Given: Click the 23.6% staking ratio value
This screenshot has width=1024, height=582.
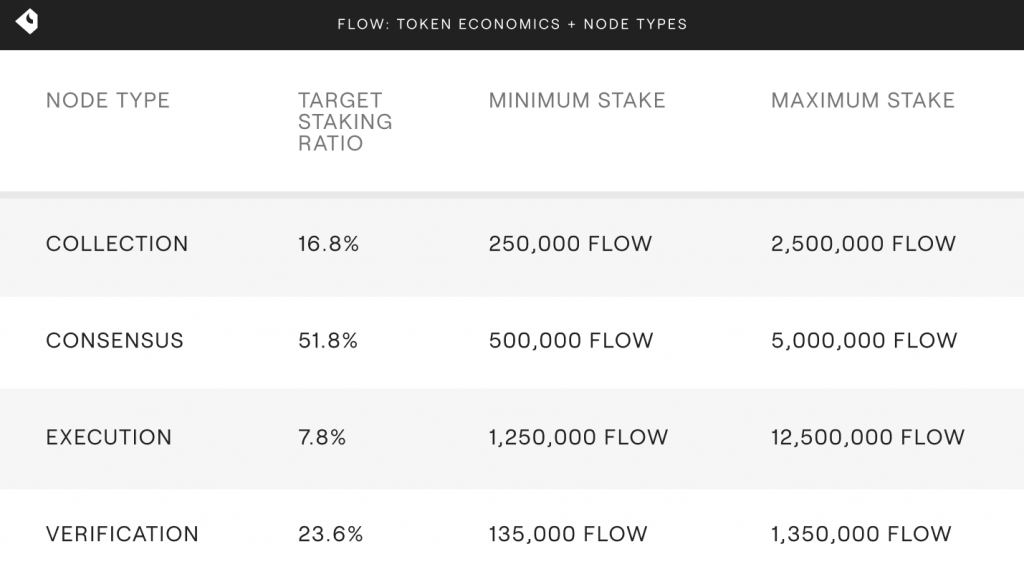Looking at the screenshot, I should click(330, 534).
